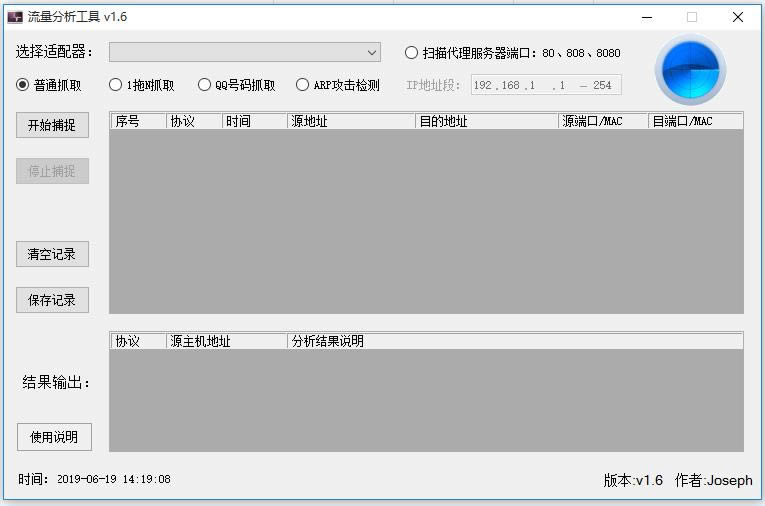765x506 pixels.
Task: Click the timestamp 2019-06-19 14:19:08
Action: (x=114, y=479)
